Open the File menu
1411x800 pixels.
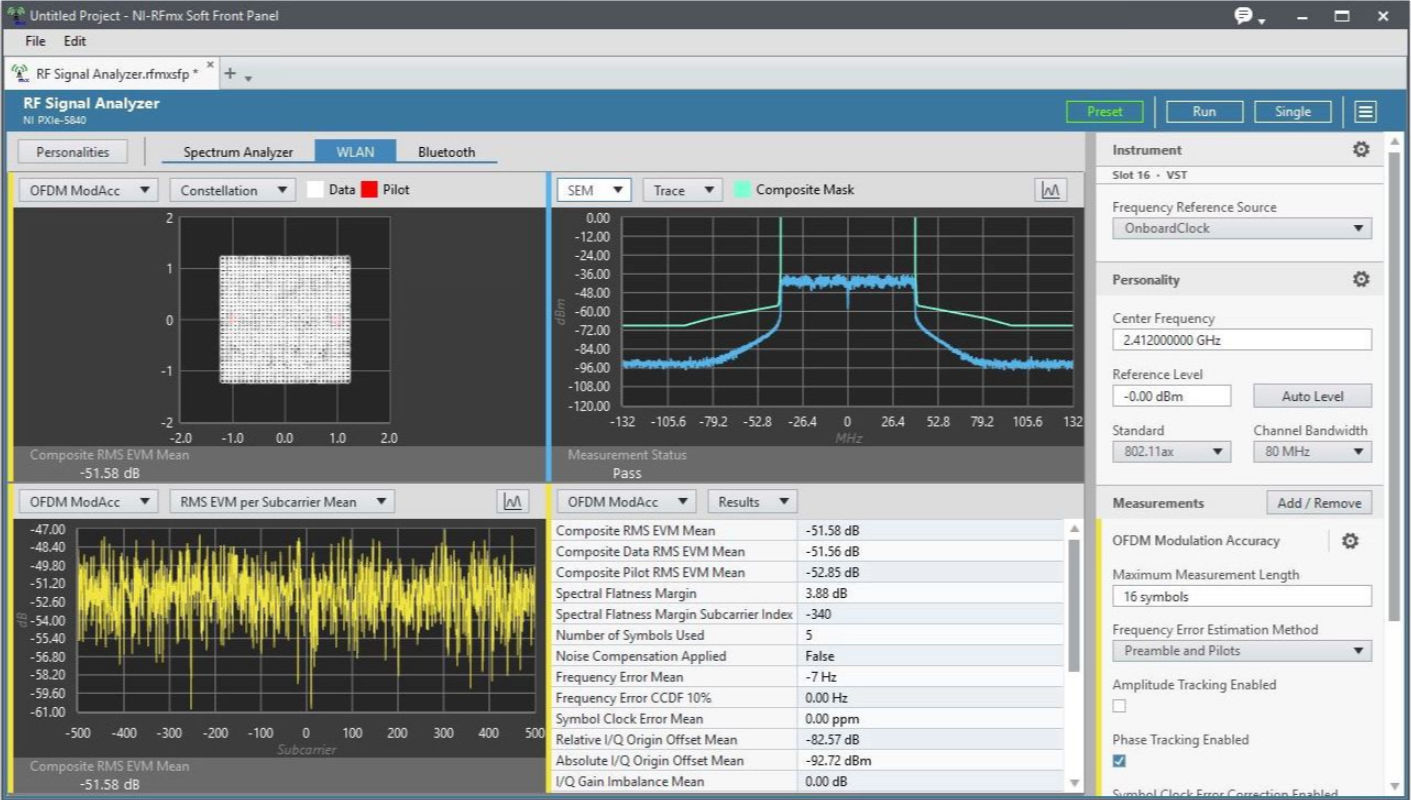(34, 41)
